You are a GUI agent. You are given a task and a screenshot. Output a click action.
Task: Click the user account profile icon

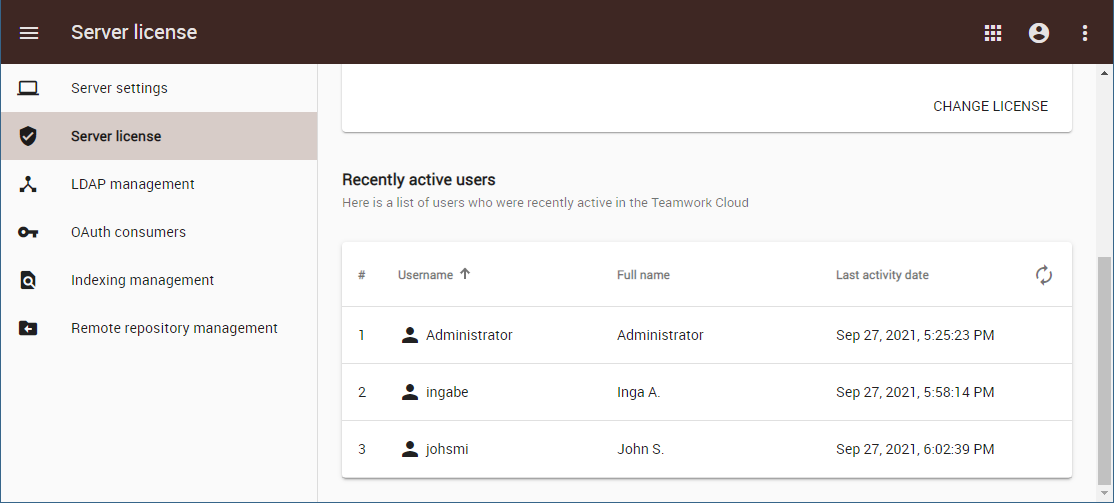tap(1039, 33)
